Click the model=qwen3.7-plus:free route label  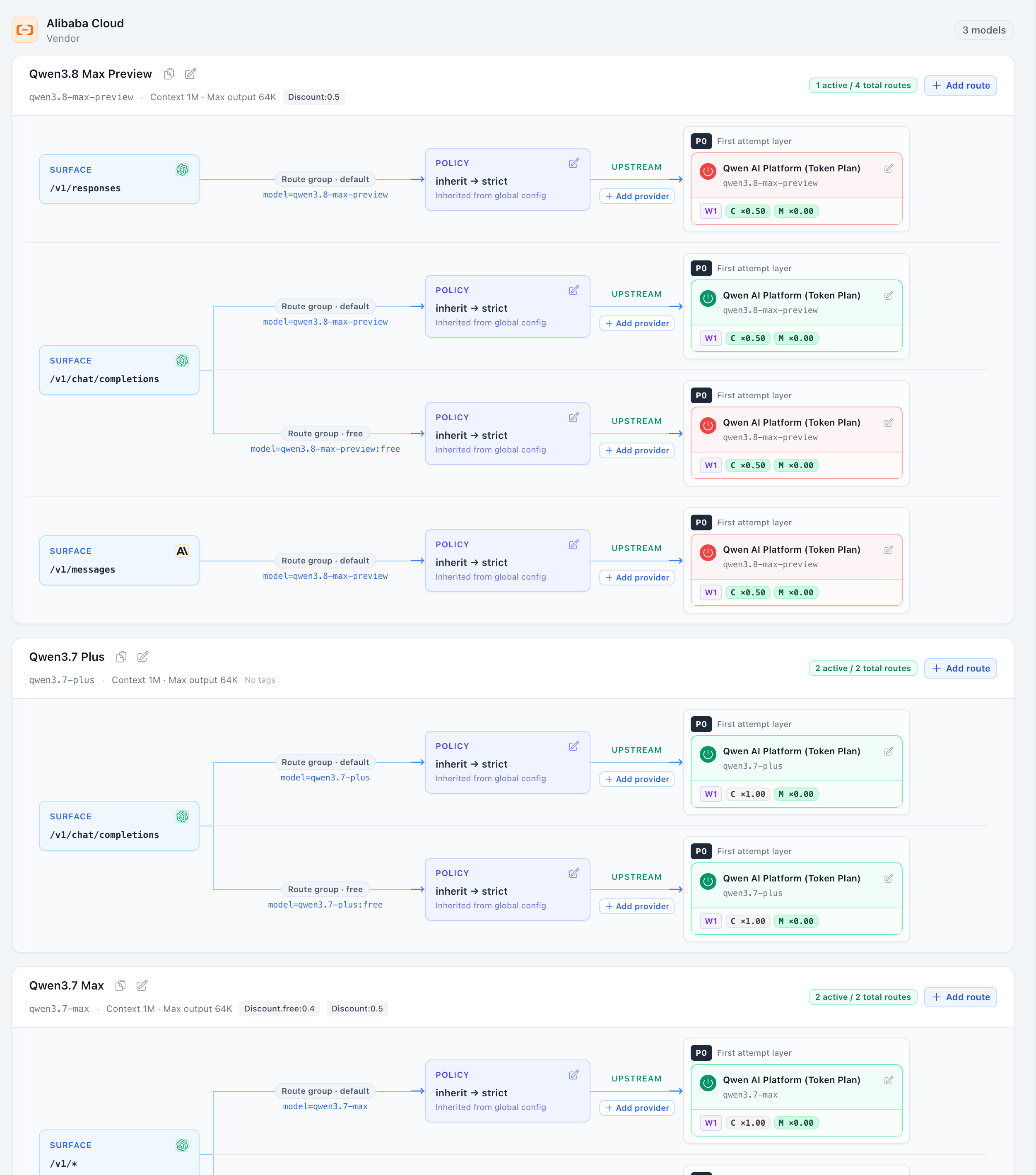pyautogui.click(x=325, y=905)
